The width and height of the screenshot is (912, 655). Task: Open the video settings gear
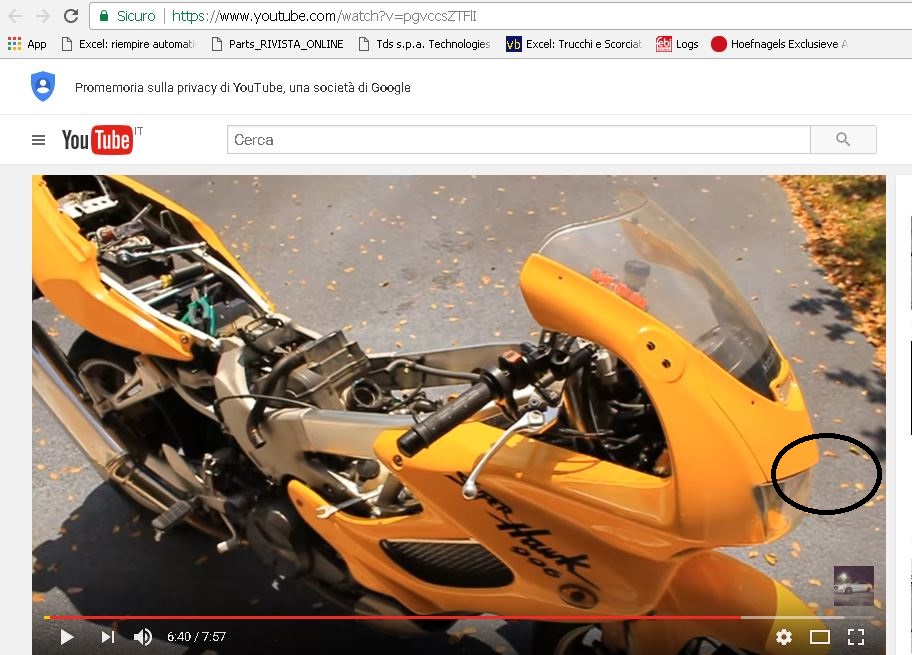[x=783, y=637]
